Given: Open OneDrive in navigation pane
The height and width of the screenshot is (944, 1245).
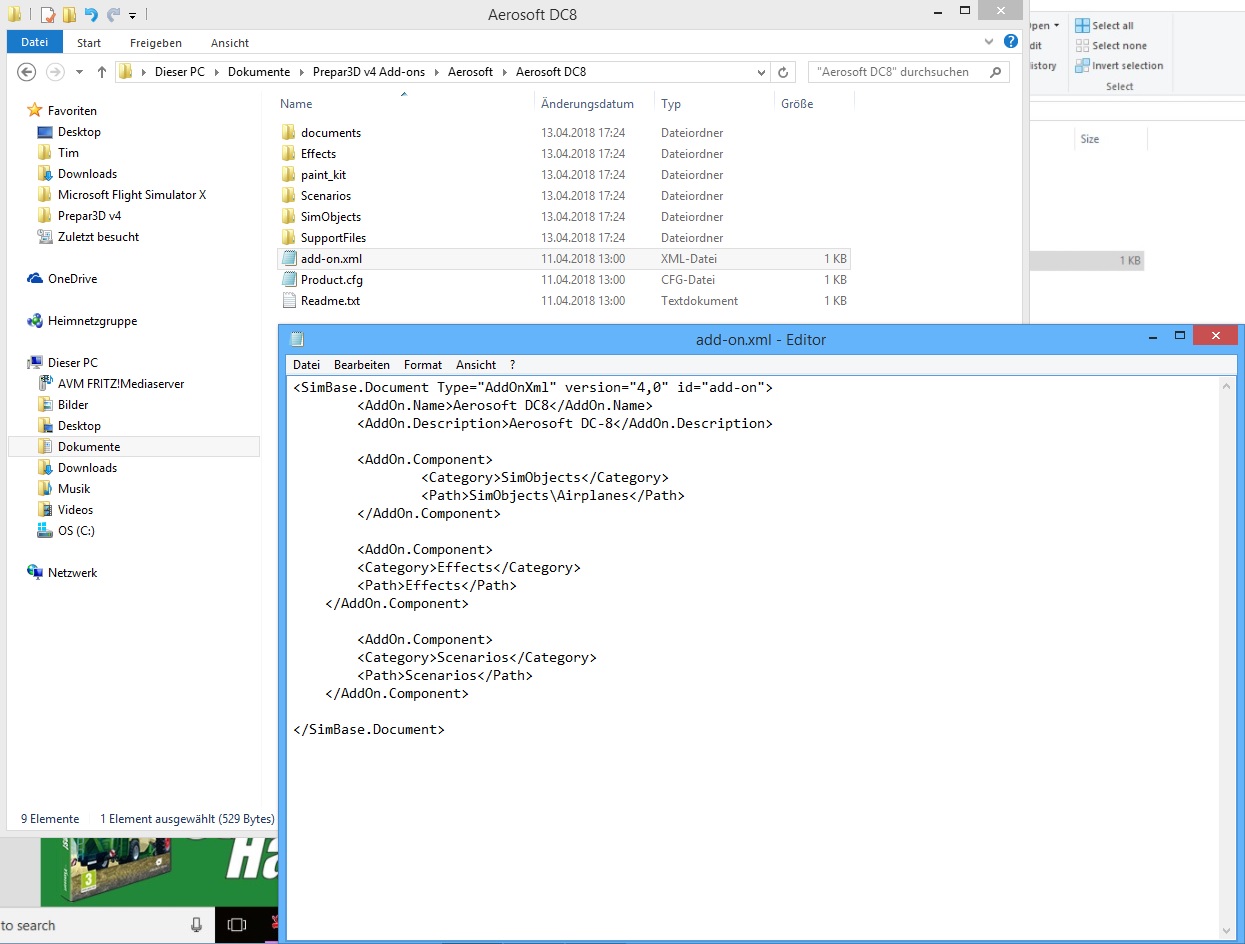Looking at the screenshot, I should [x=72, y=279].
